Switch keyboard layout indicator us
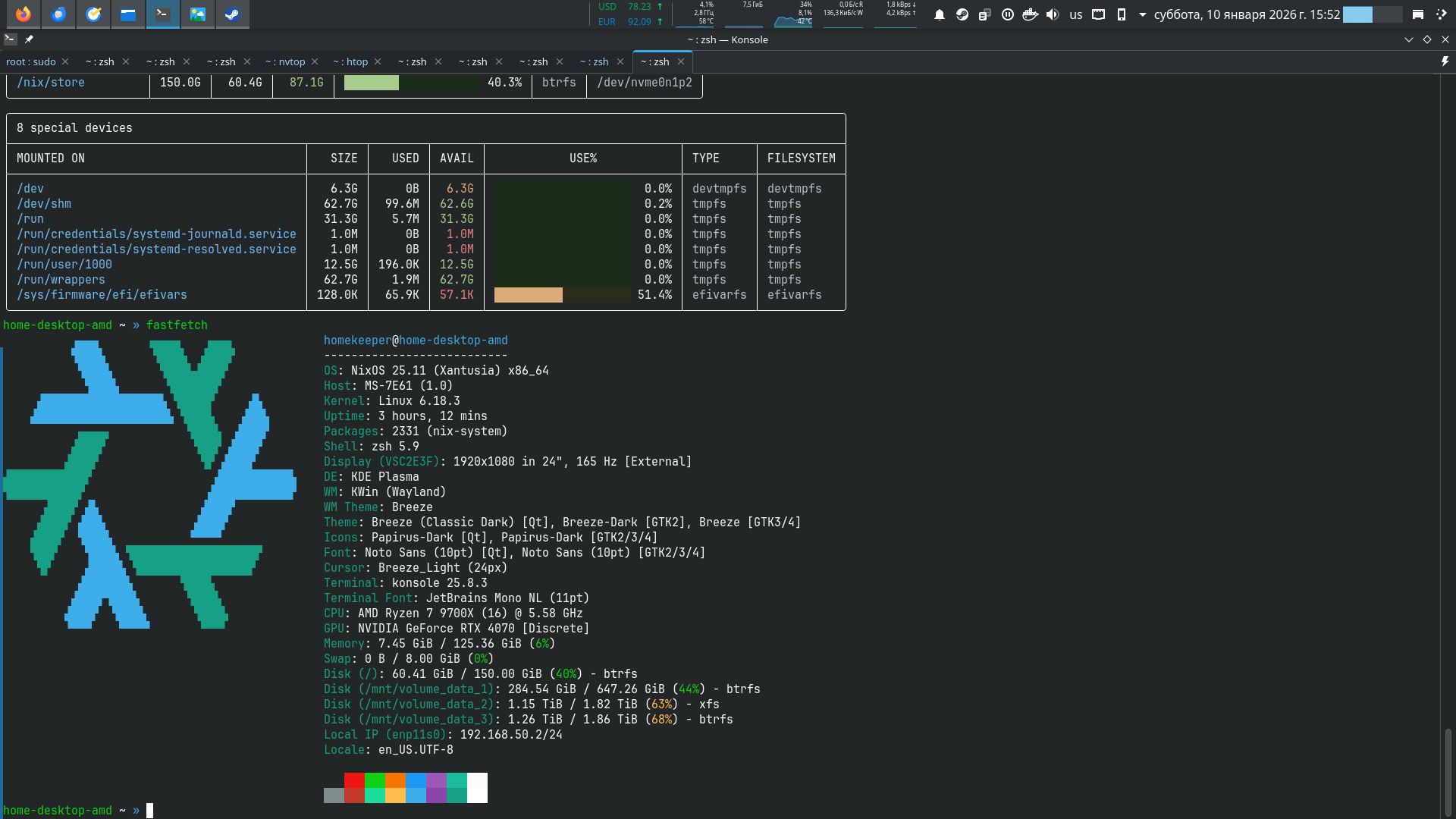Viewport: 1456px width, 819px height. coord(1075,14)
